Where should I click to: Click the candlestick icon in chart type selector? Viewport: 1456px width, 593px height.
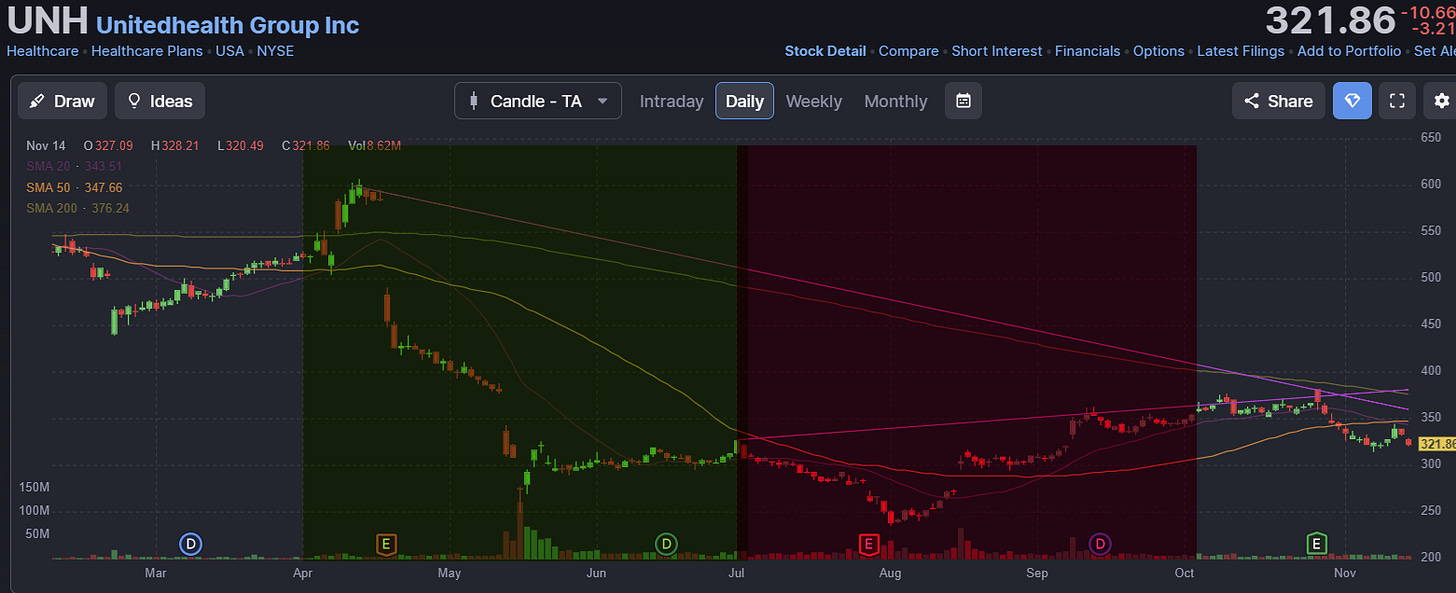coord(472,101)
